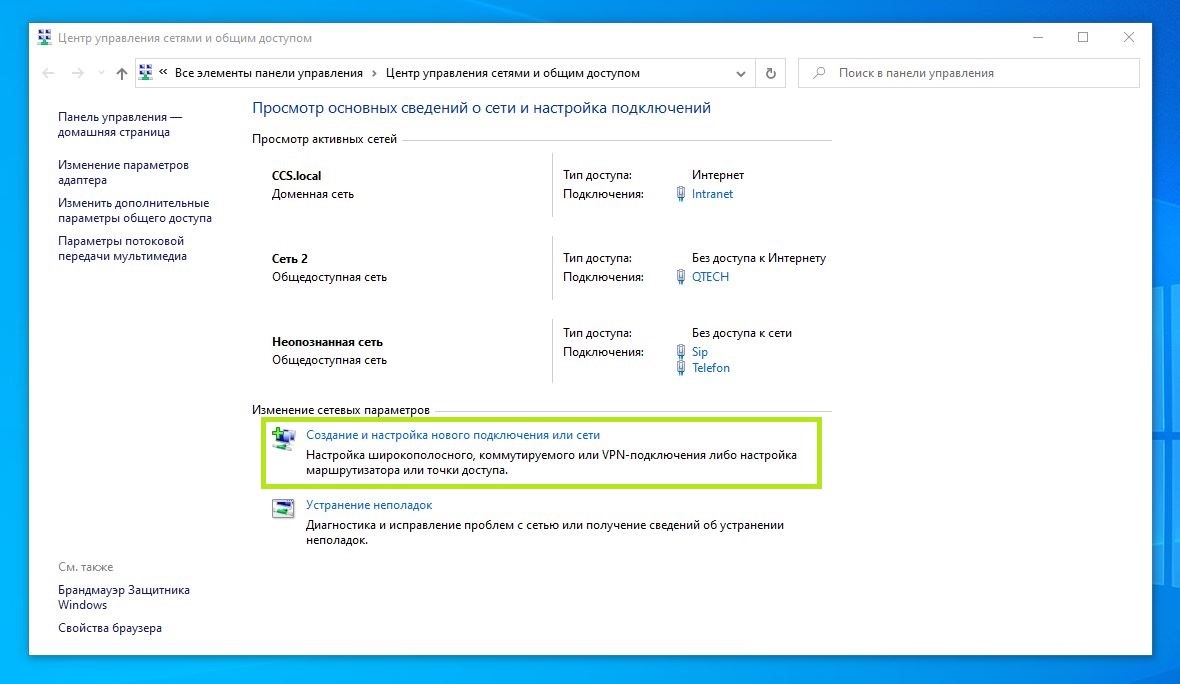The height and width of the screenshot is (684, 1180).
Task: Click the window title bar network icon
Action: click(44, 38)
